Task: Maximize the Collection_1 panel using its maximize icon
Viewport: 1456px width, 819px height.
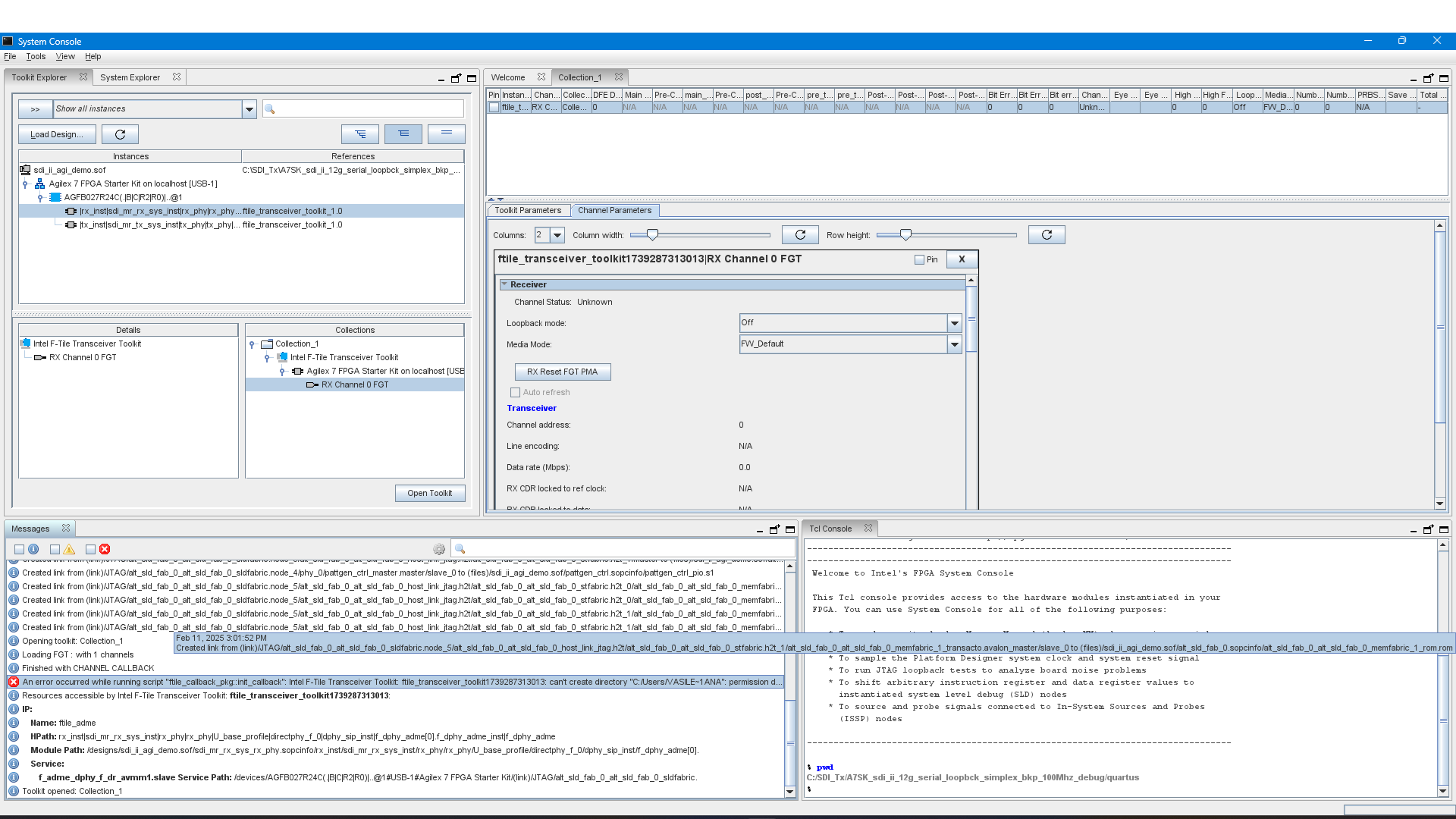Action: click(x=1444, y=78)
